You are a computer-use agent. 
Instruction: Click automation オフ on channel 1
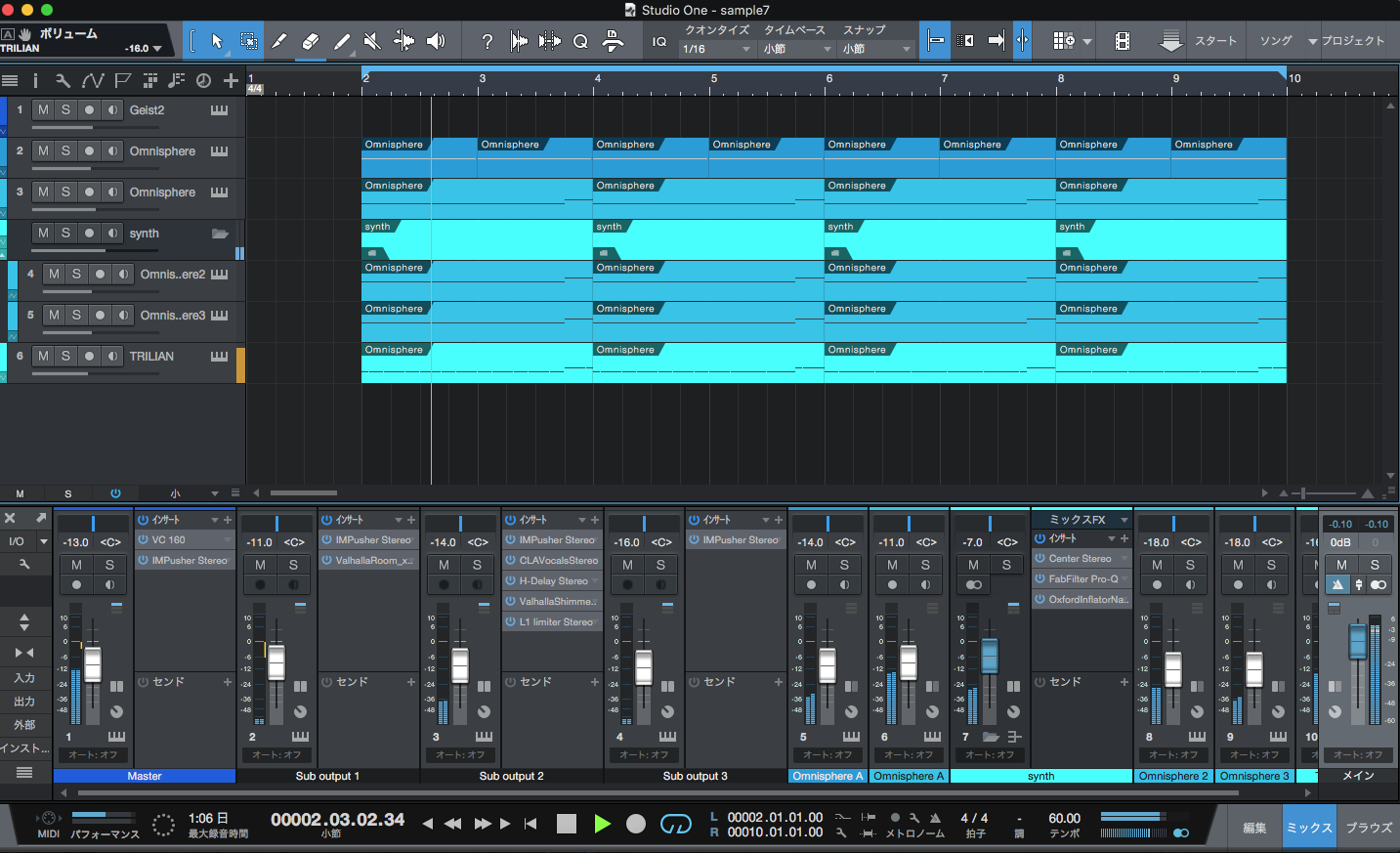[93, 755]
